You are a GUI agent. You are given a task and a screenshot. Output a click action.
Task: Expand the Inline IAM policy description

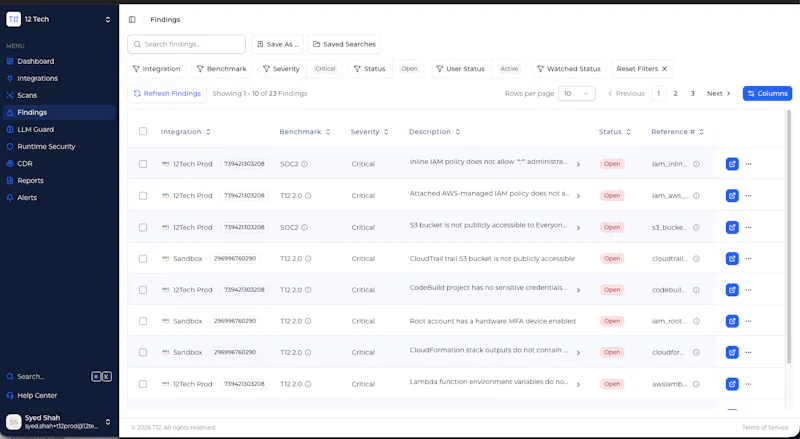578,164
